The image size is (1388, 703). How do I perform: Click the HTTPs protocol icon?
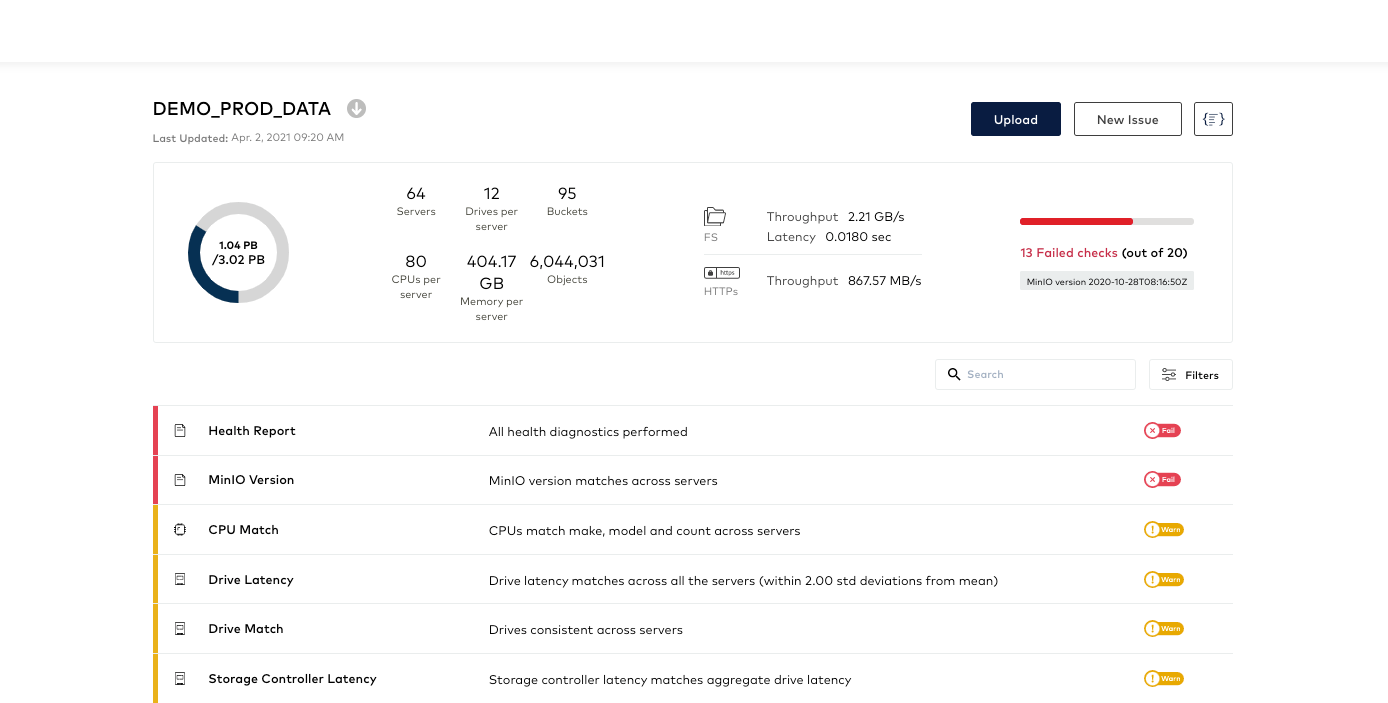point(721,272)
